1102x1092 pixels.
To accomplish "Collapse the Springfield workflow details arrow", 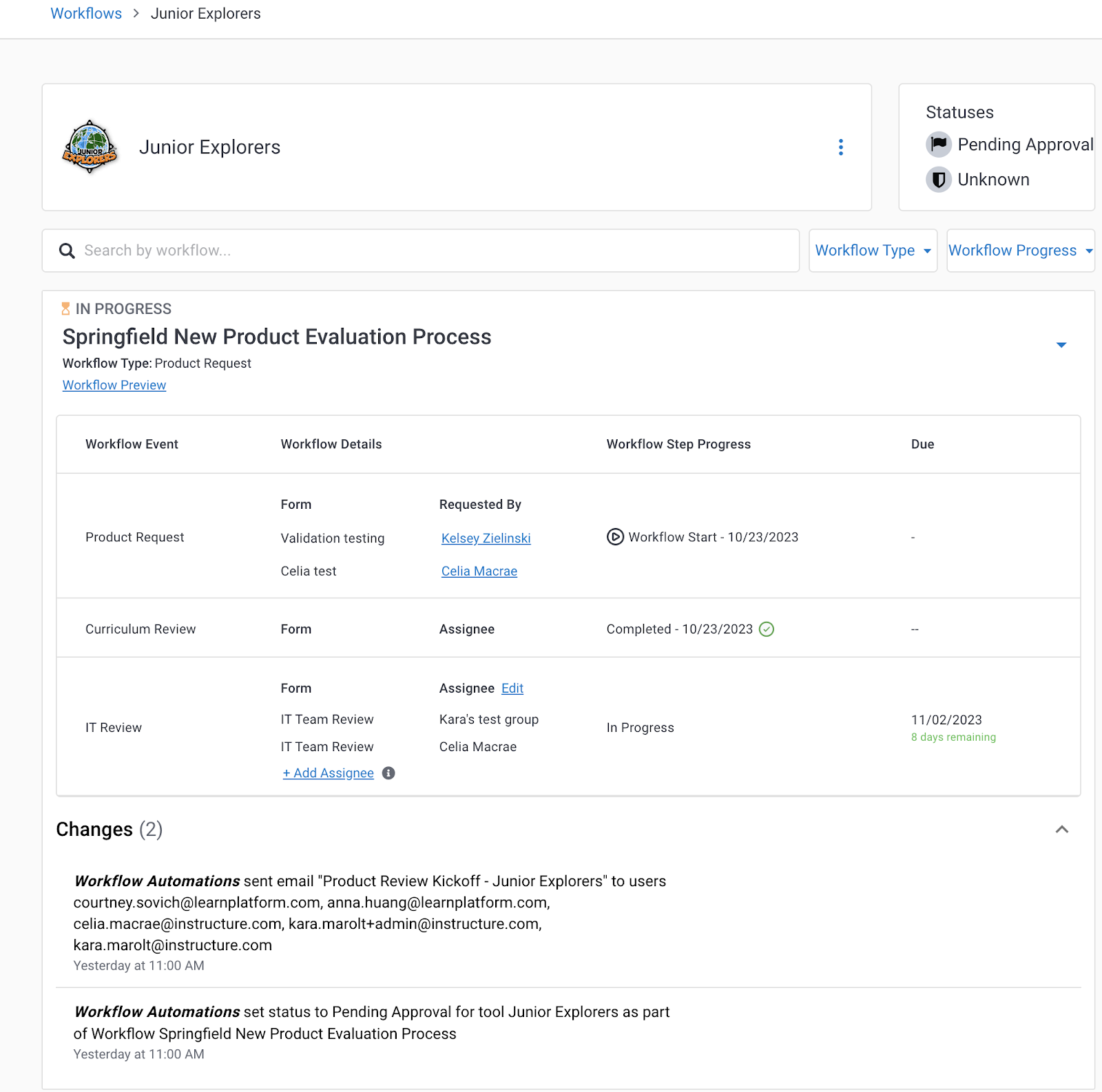I will 1061,344.
